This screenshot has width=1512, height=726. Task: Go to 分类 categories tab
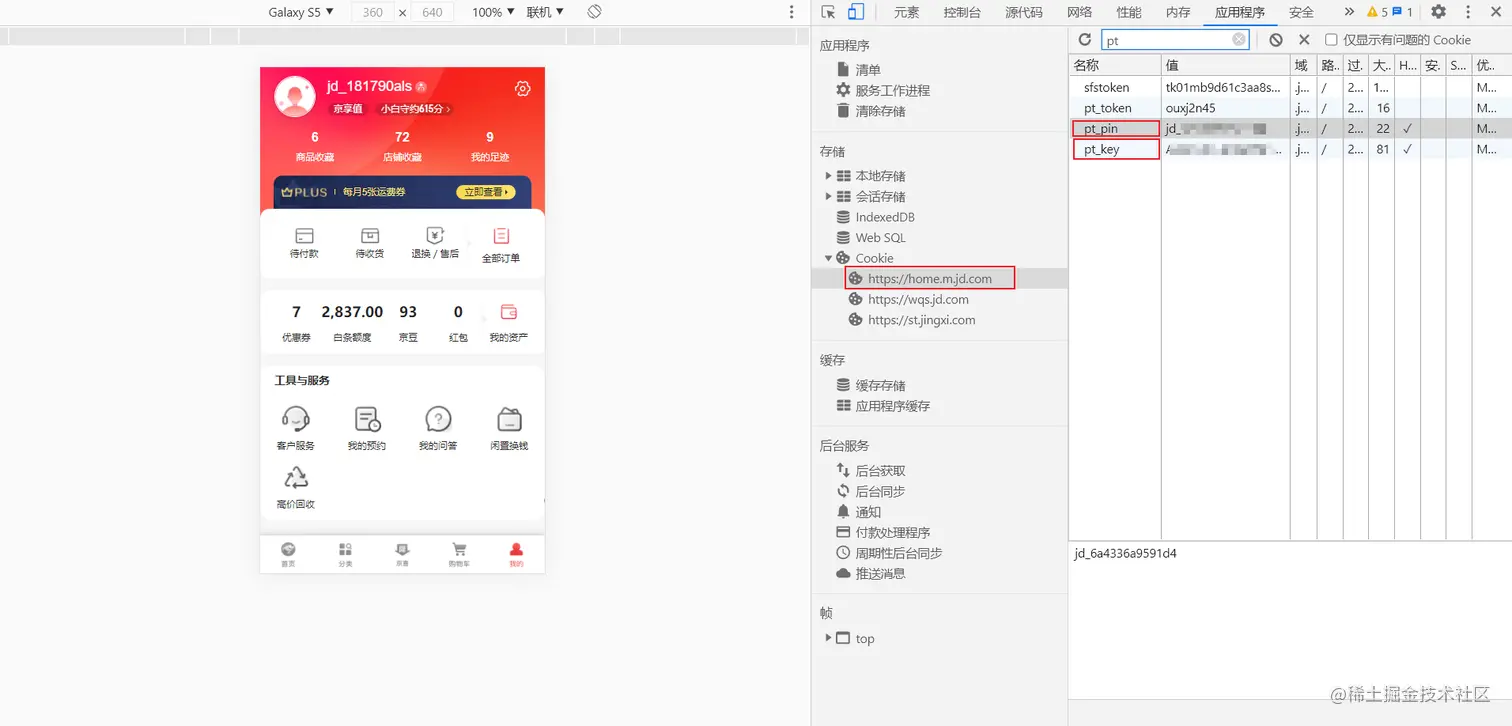(x=345, y=555)
